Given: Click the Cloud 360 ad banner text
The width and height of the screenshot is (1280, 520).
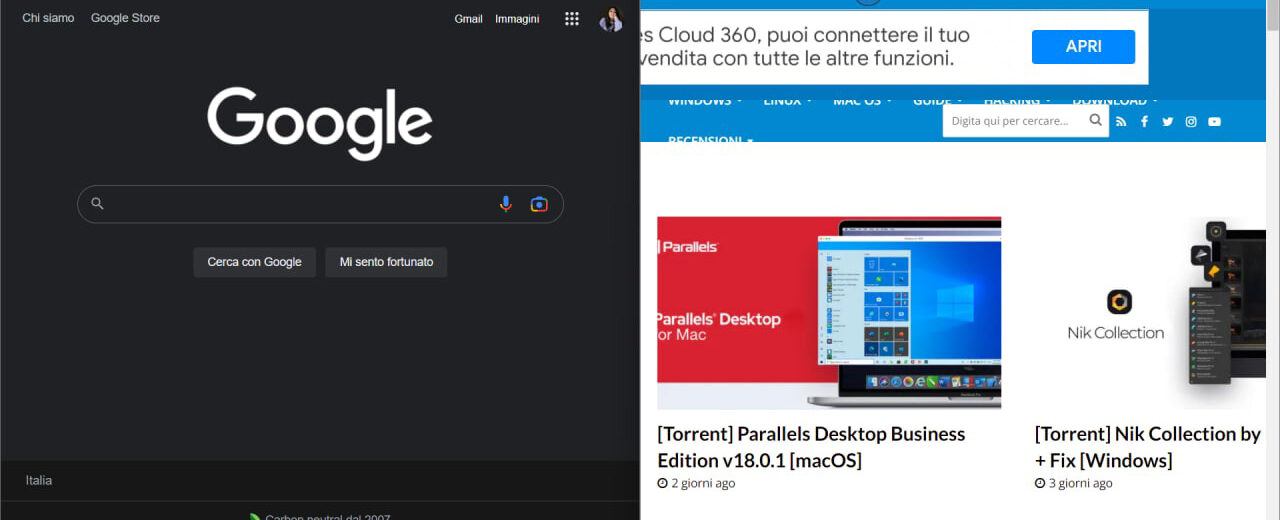Looking at the screenshot, I should pos(807,46).
